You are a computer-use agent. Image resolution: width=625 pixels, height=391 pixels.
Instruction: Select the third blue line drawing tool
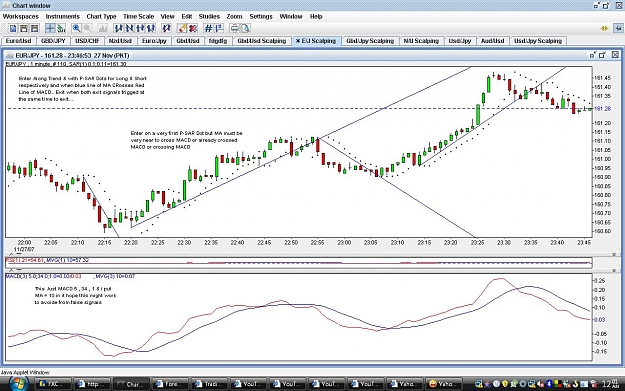[x=140, y=28]
